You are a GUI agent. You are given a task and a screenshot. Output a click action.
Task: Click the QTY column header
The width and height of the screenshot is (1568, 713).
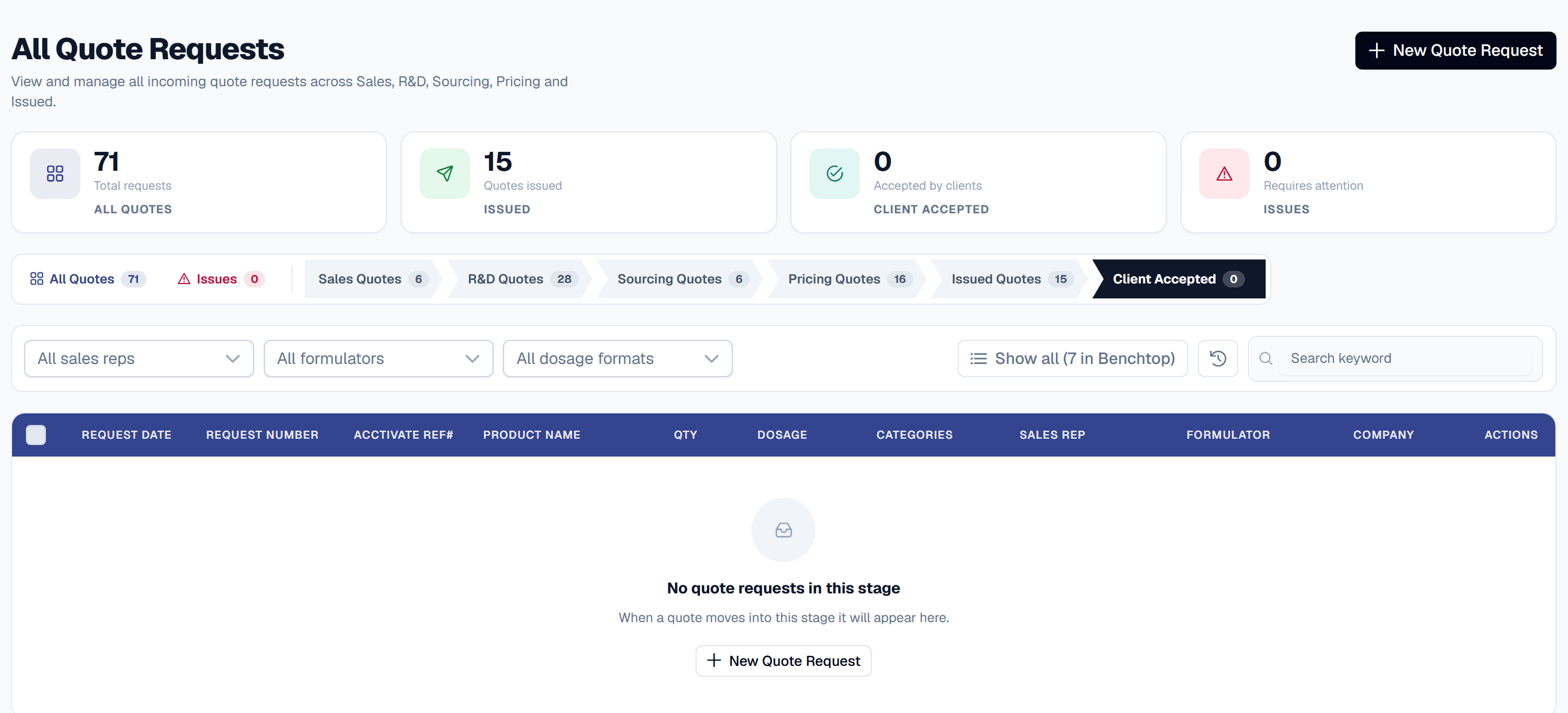685,435
